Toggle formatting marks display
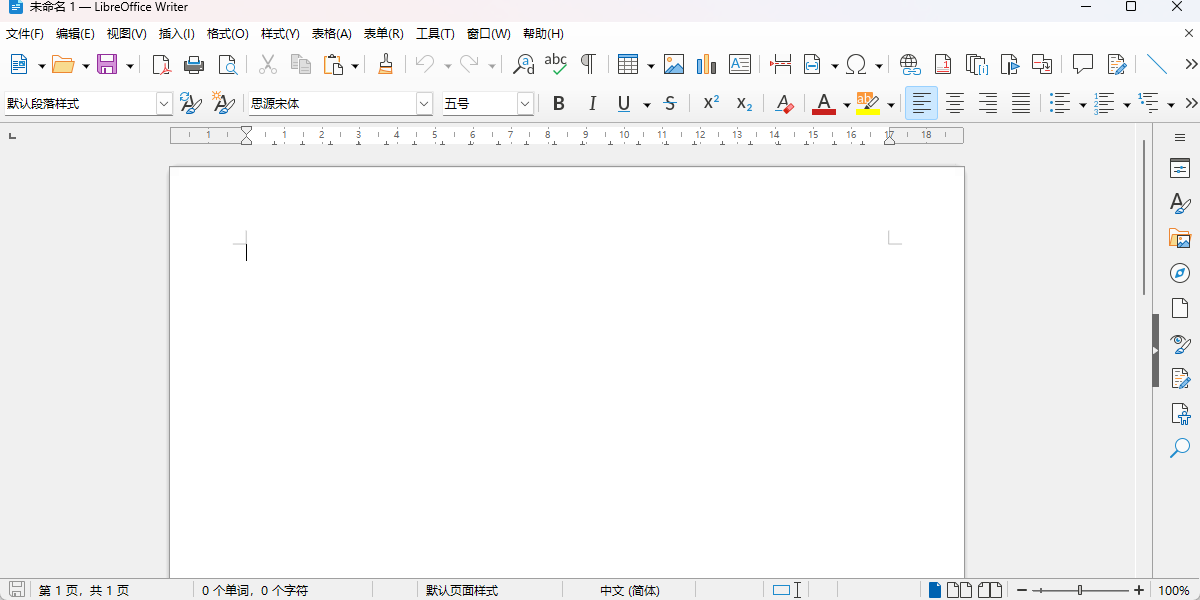This screenshot has height=600, width=1200. pyautogui.click(x=588, y=64)
